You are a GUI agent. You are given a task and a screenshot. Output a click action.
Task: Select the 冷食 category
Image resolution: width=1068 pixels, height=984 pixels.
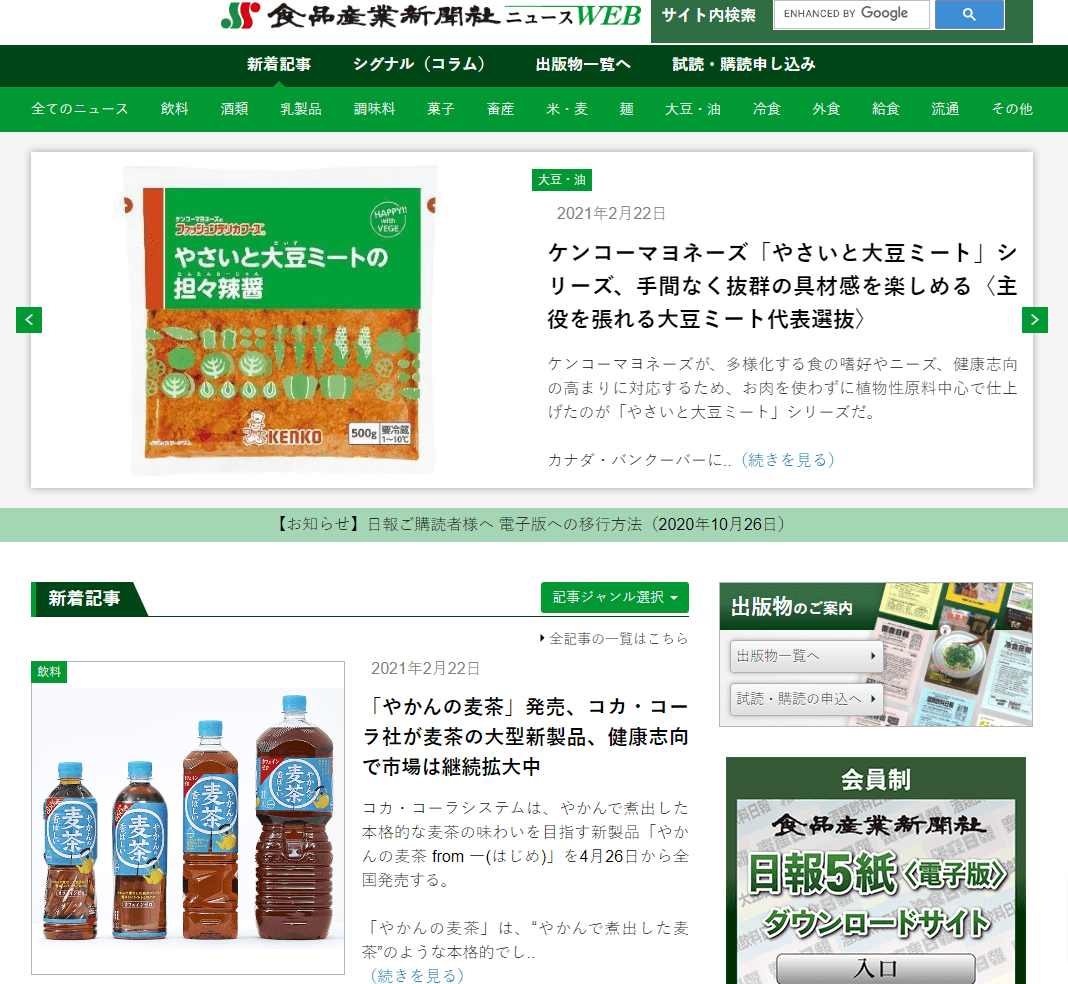(766, 109)
